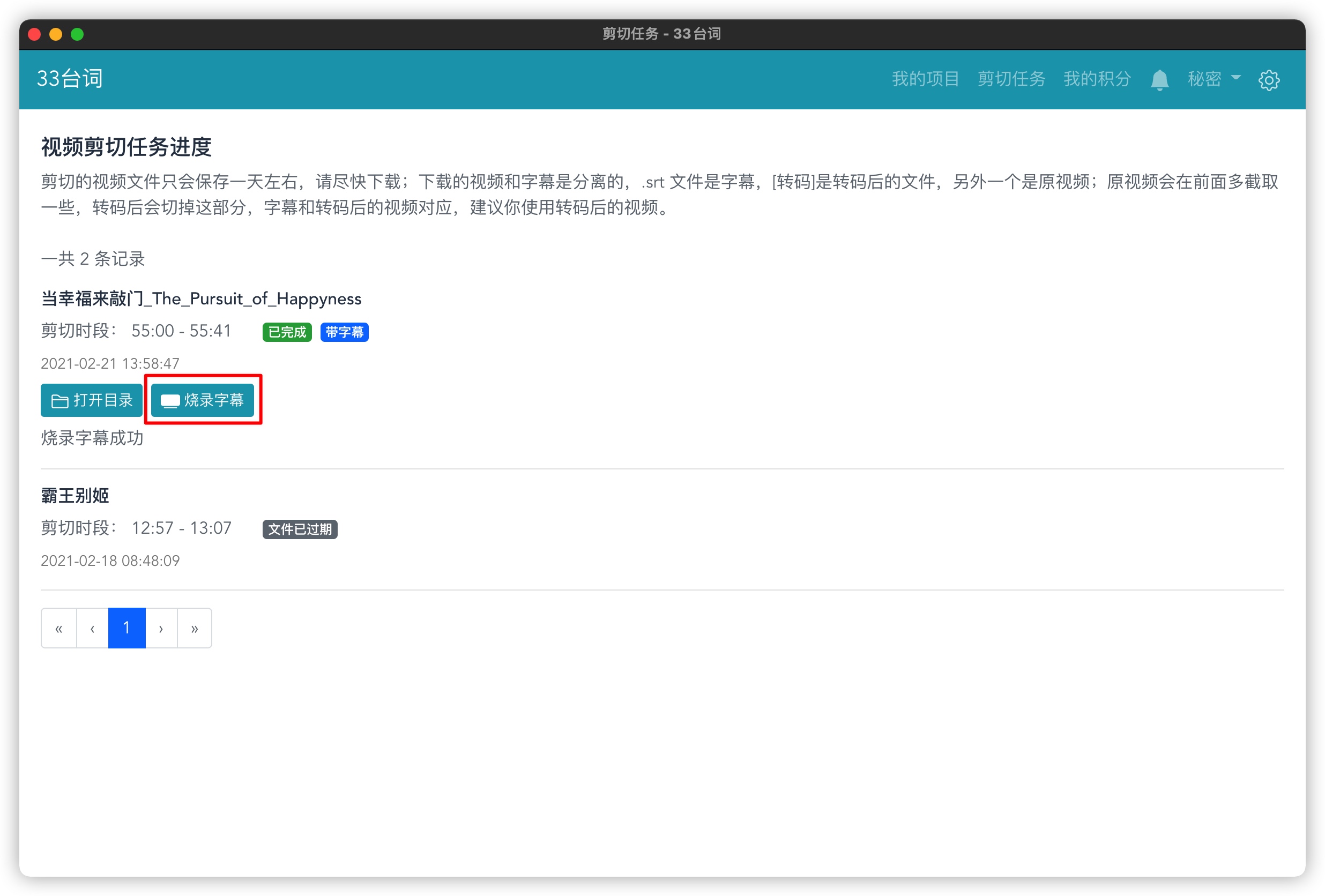Viewport: 1325px width, 896px height.
Task: Click the green fullscreen window button
Action: click(x=77, y=34)
